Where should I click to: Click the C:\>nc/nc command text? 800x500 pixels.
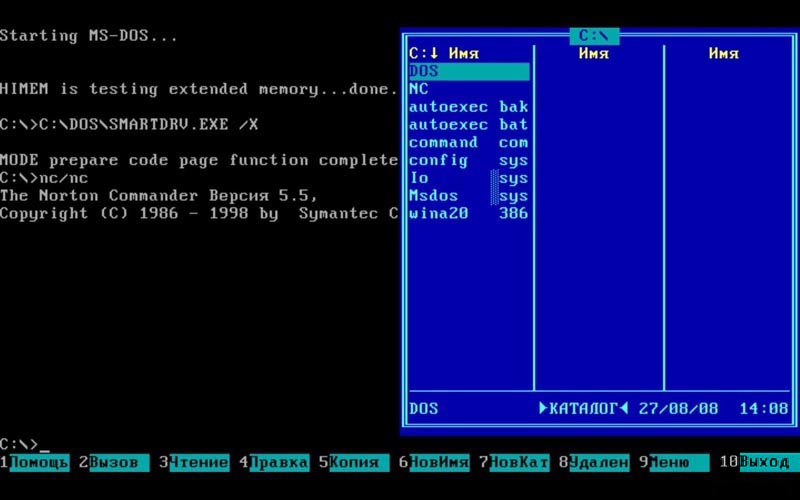(x=44, y=178)
